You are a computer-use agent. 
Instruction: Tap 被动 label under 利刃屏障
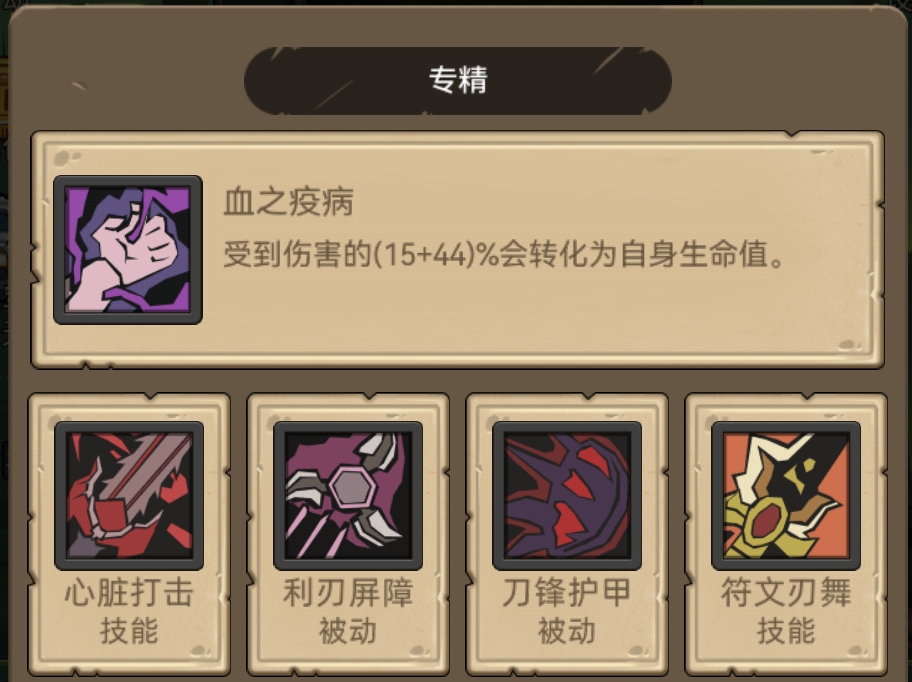(348, 631)
